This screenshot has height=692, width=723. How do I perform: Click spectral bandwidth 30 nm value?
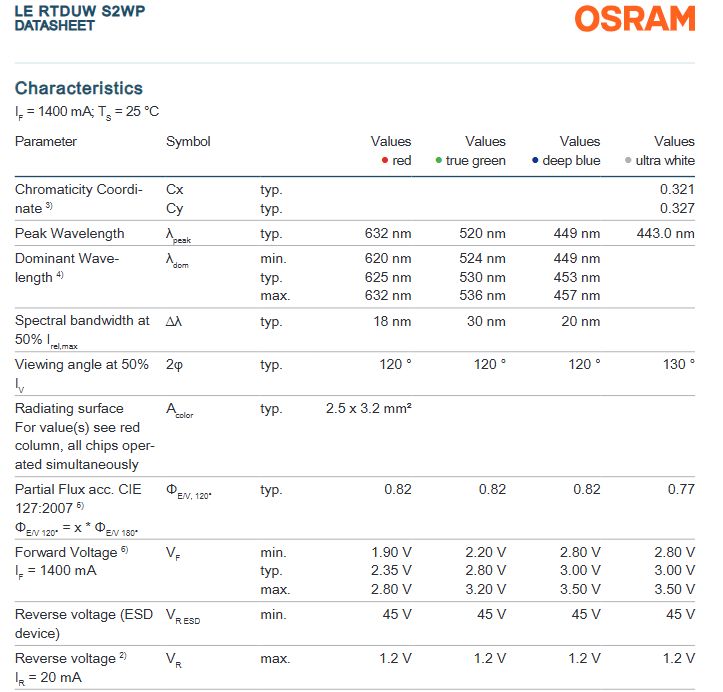tap(486, 321)
